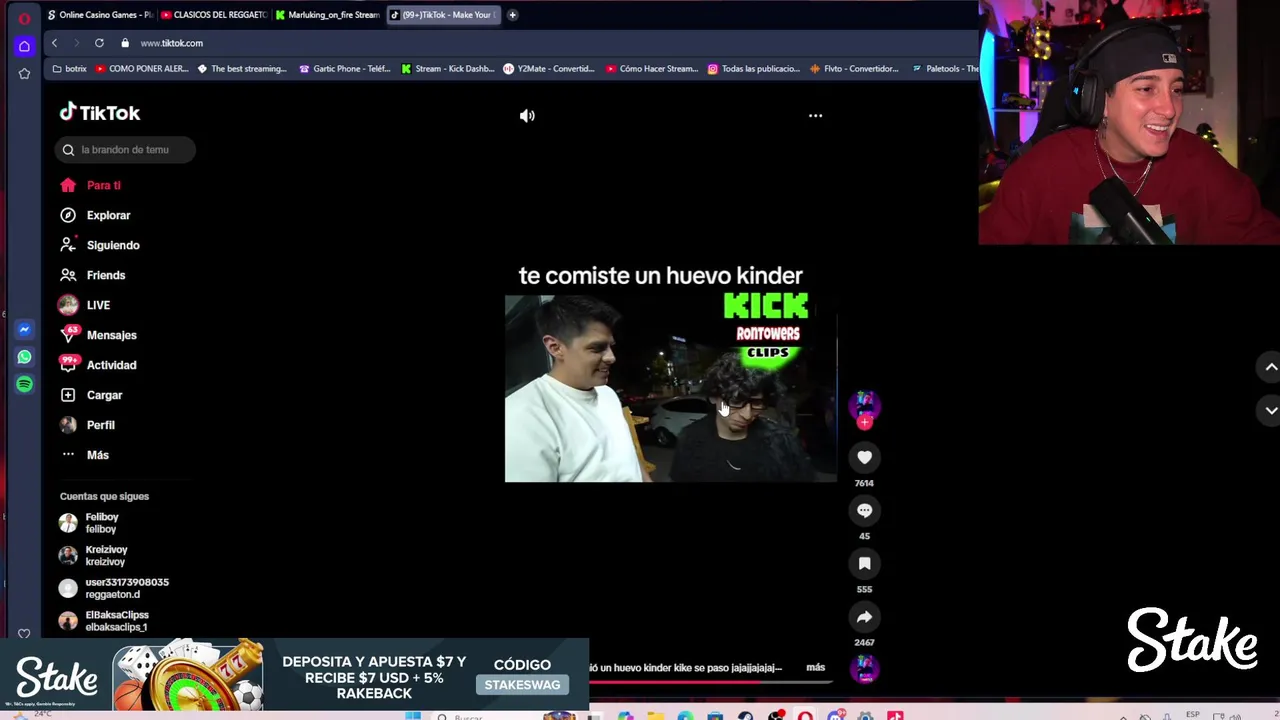Expand the caption with más
1280x720 pixels.
[x=816, y=667]
